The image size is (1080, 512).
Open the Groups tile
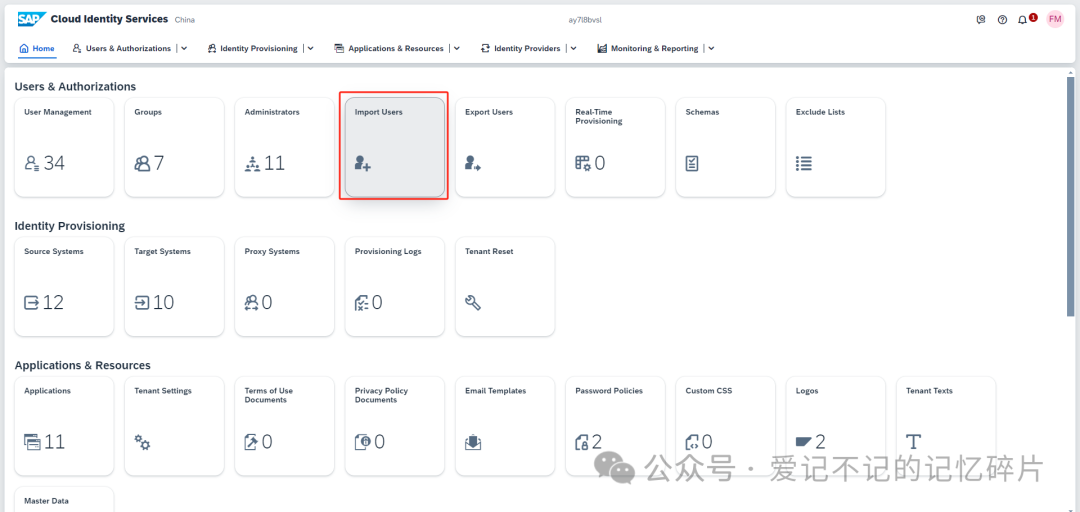(x=174, y=147)
